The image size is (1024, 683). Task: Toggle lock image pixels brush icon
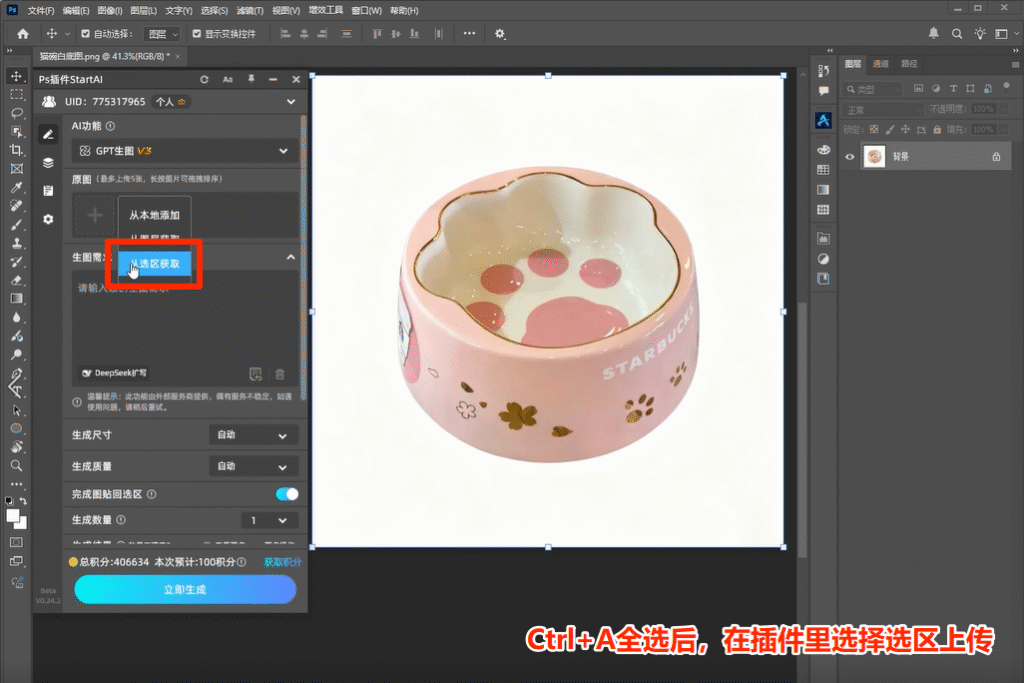[x=889, y=129]
